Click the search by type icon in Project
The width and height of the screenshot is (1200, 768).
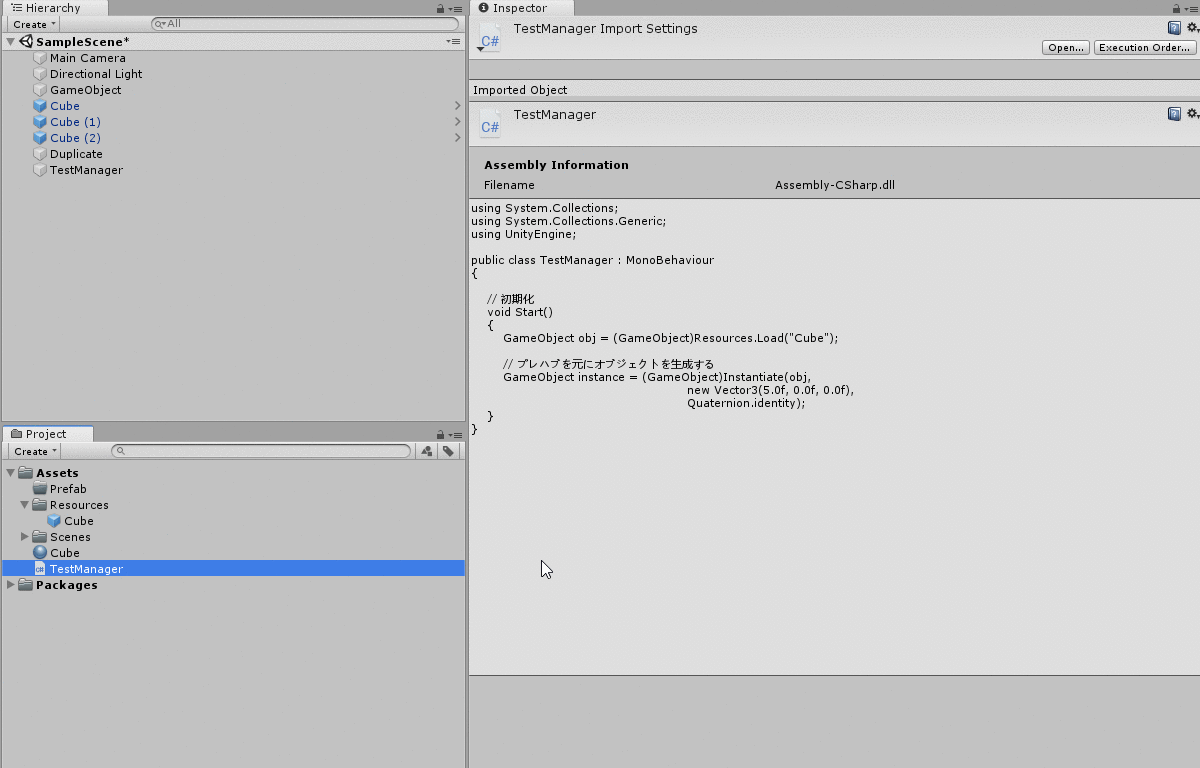[x=428, y=451]
